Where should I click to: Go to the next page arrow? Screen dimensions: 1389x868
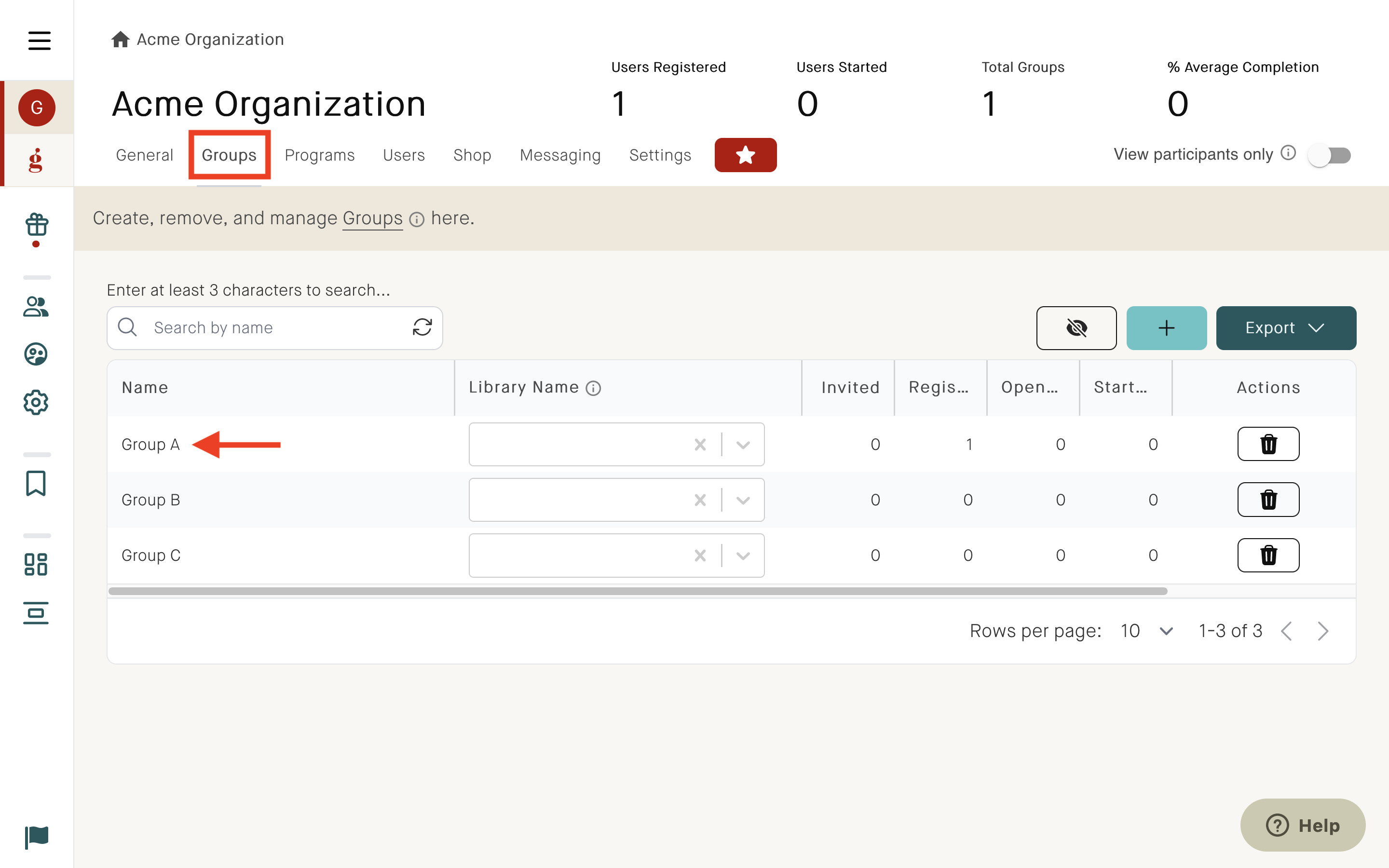[x=1323, y=631]
